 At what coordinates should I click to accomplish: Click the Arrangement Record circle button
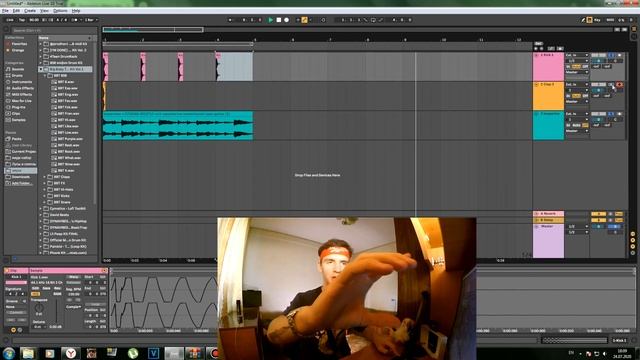coord(287,20)
